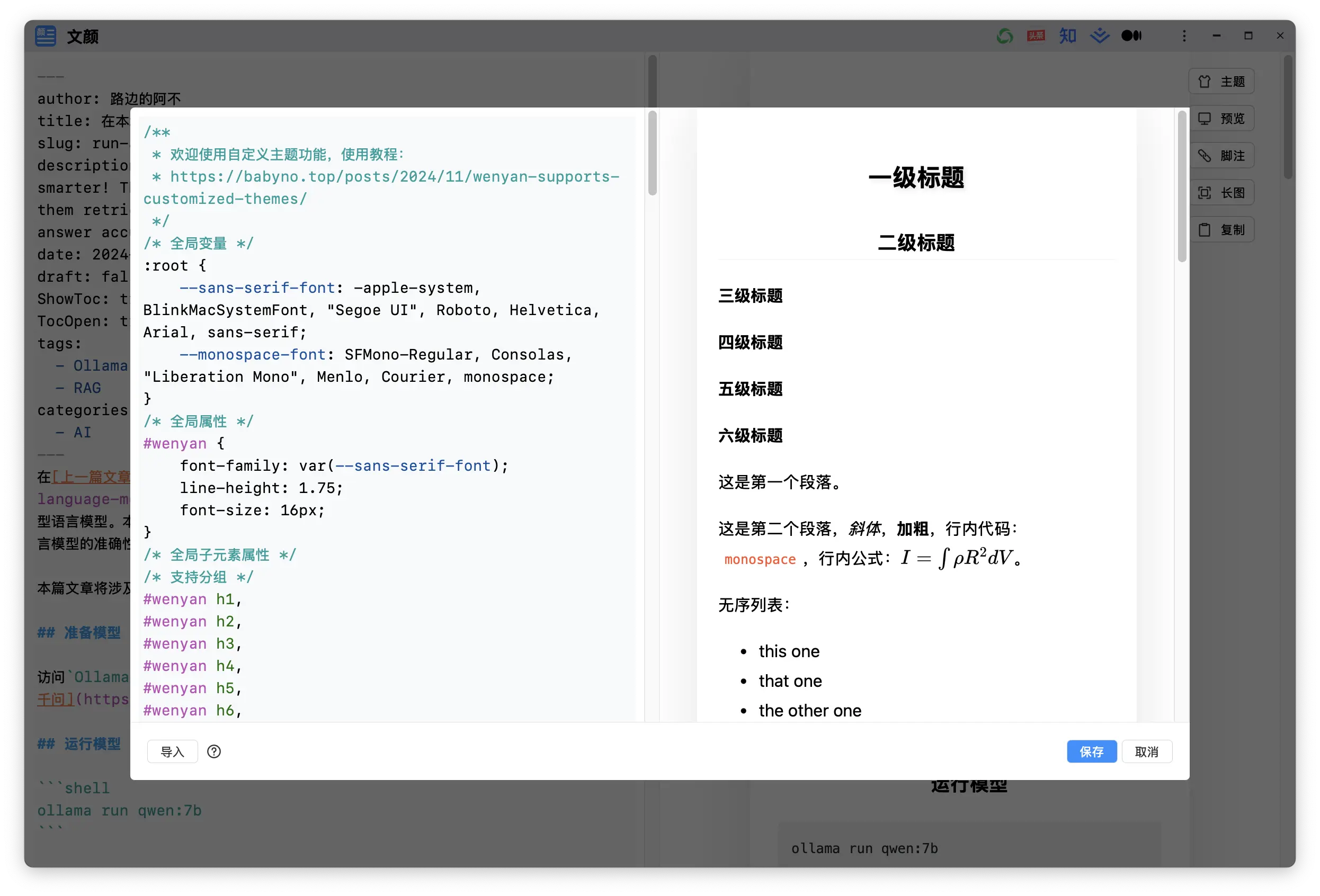
Task: Click the babyno.top tutorial URL comment
Action: (x=381, y=188)
